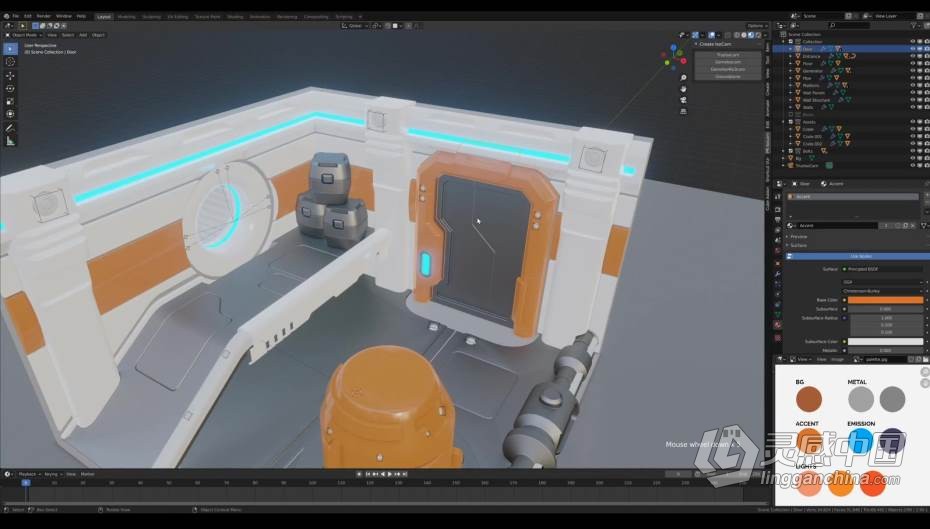Hide the Entrance object eye icon

point(913,56)
